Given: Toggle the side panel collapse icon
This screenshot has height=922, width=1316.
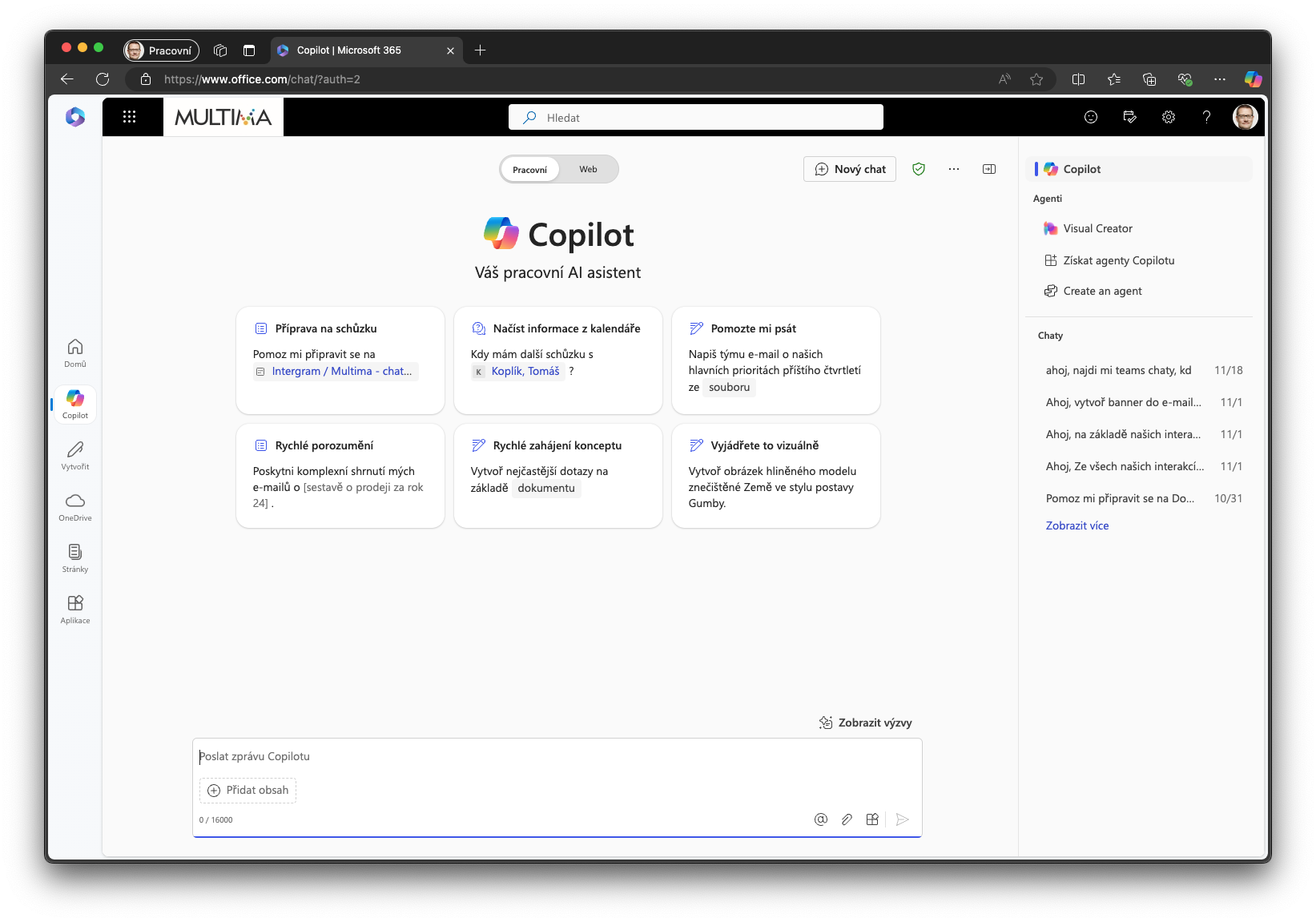Looking at the screenshot, I should tap(989, 169).
